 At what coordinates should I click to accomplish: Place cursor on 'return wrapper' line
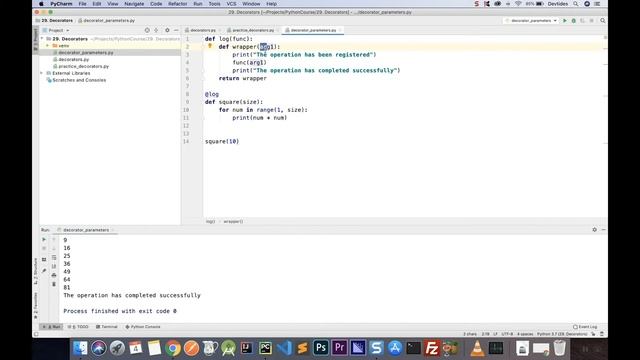pyautogui.click(x=242, y=78)
